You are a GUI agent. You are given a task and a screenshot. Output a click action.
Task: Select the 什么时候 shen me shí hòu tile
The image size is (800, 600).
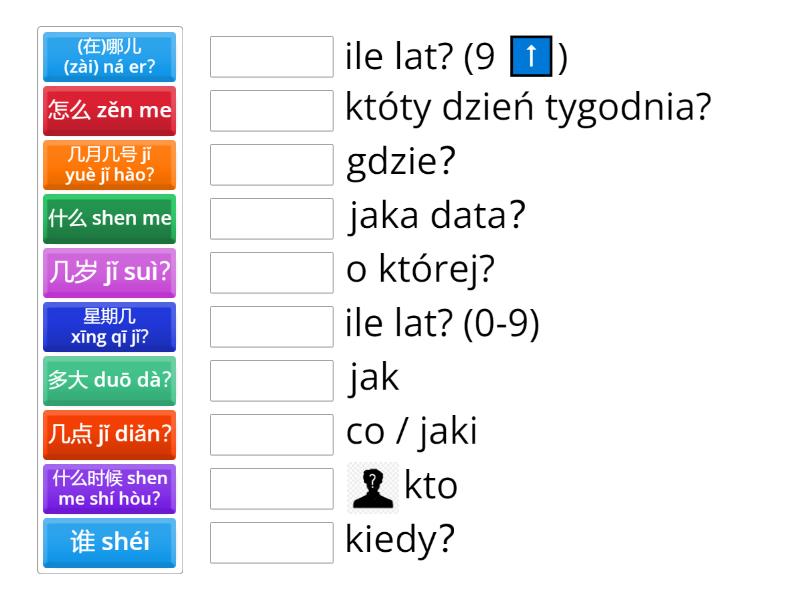coord(110,489)
